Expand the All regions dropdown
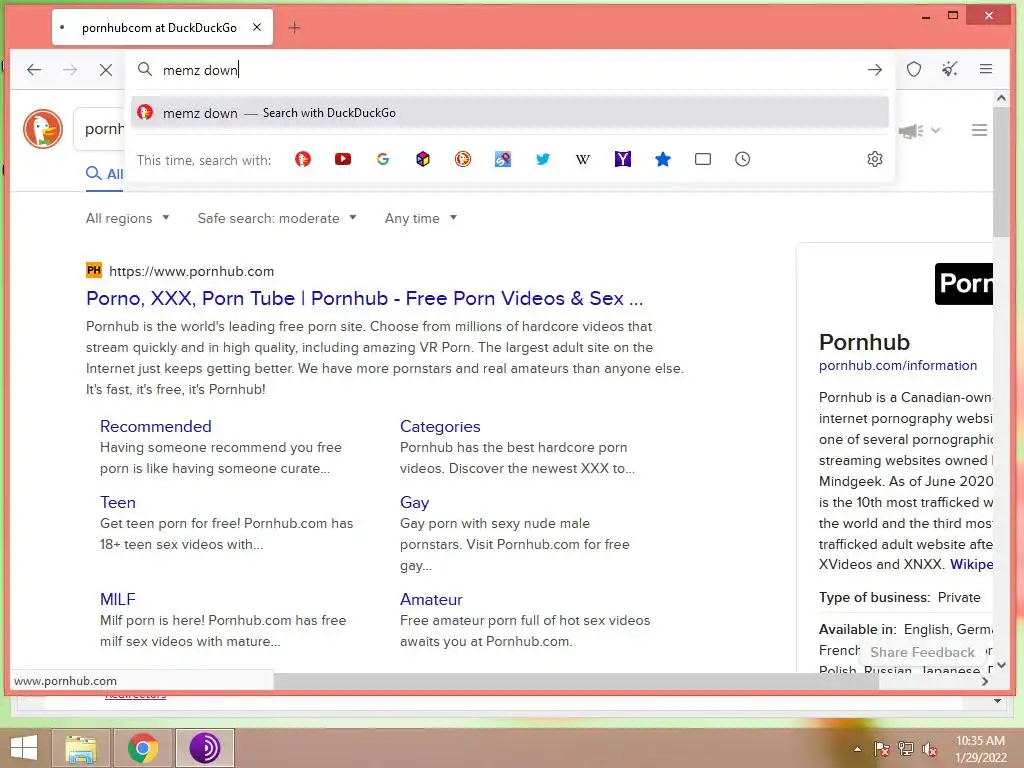 (127, 218)
